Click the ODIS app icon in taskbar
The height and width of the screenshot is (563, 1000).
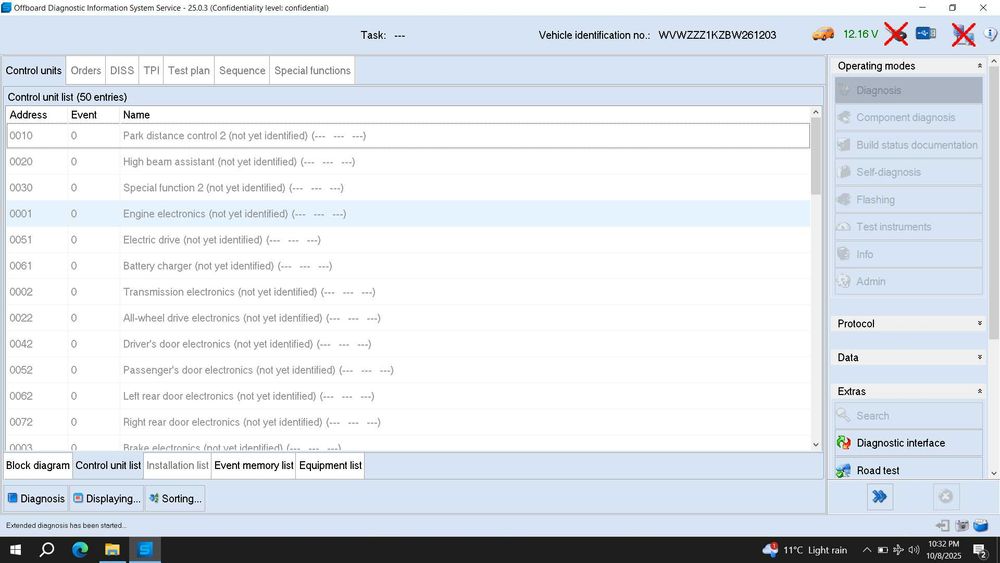point(145,550)
